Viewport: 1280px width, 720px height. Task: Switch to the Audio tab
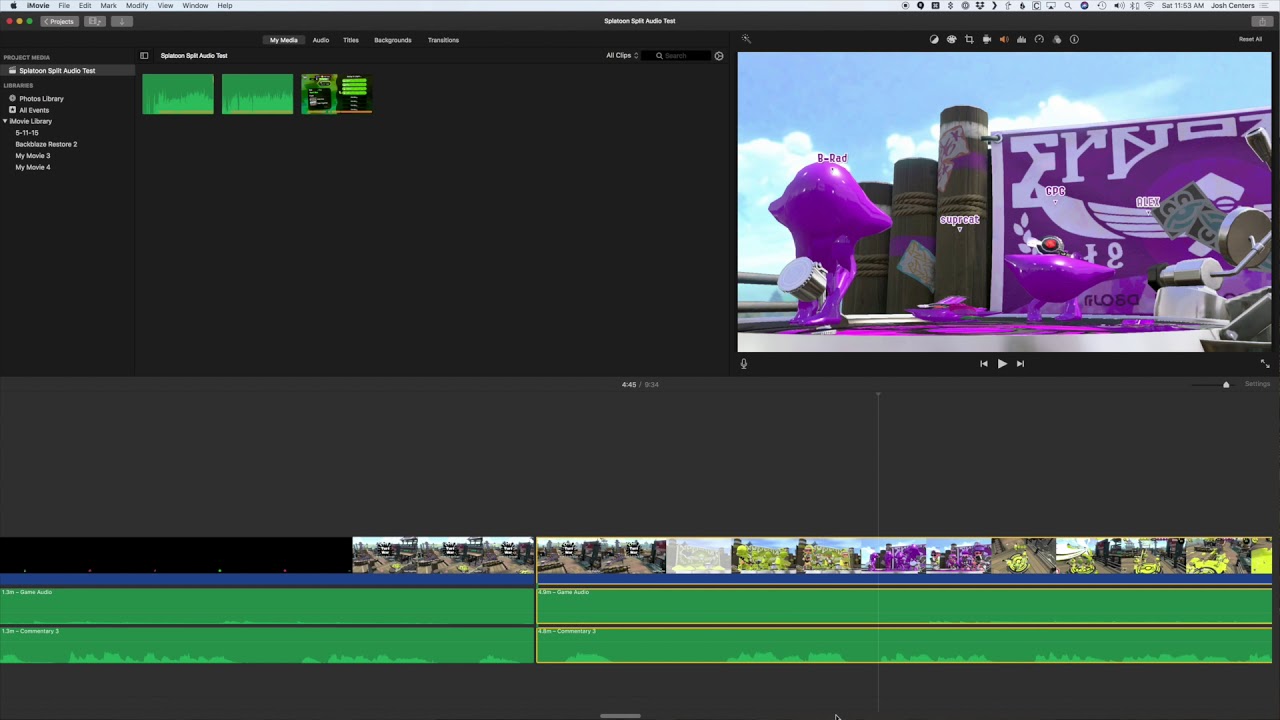[x=321, y=40]
